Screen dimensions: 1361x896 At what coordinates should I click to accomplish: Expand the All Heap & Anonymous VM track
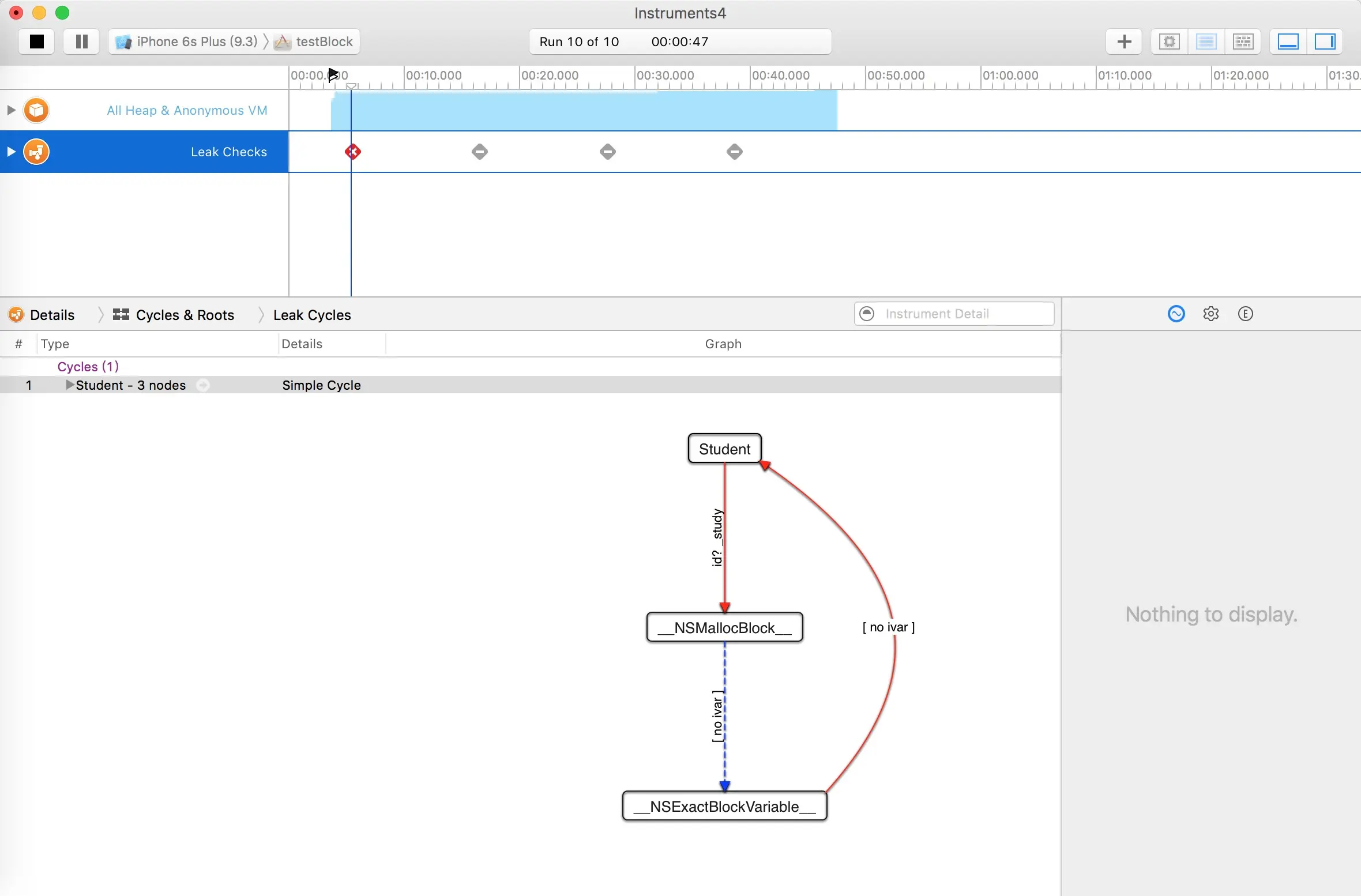11,110
